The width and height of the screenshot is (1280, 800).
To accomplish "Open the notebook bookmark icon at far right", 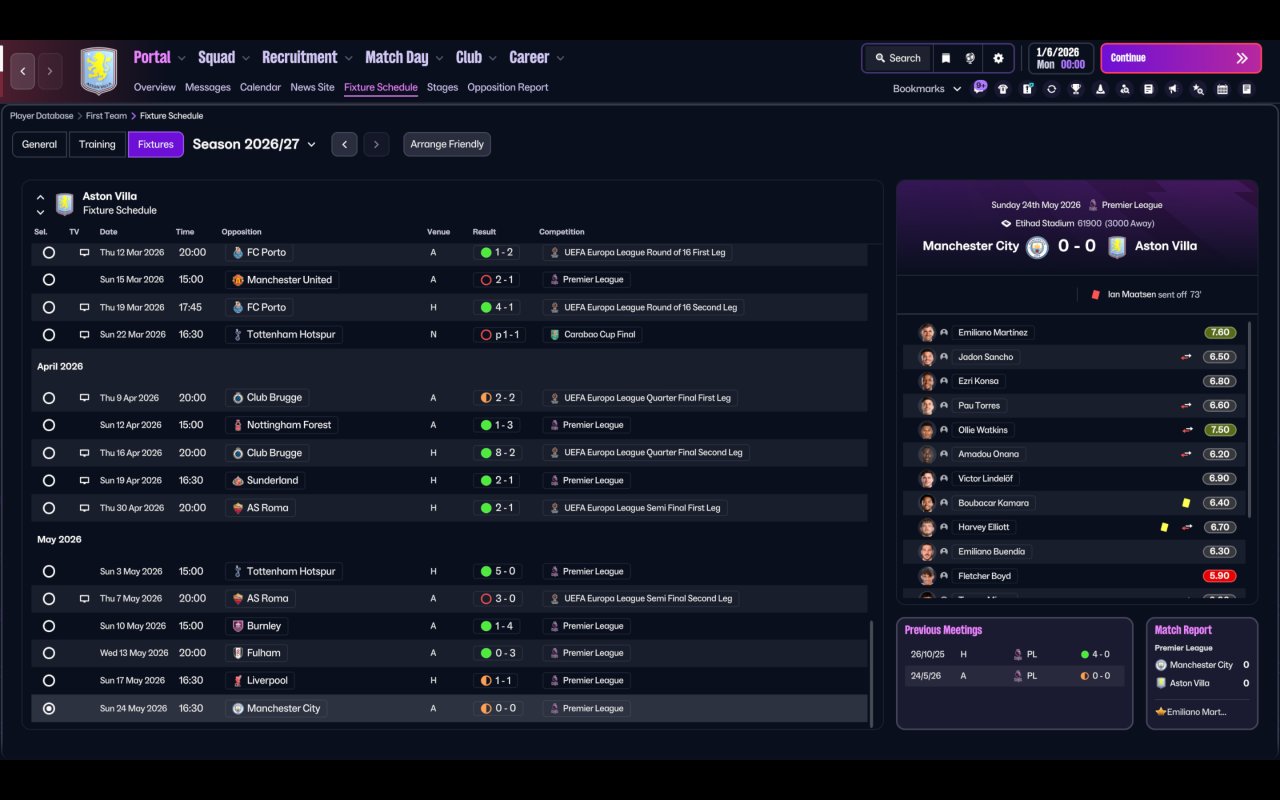I will 1247,89.
